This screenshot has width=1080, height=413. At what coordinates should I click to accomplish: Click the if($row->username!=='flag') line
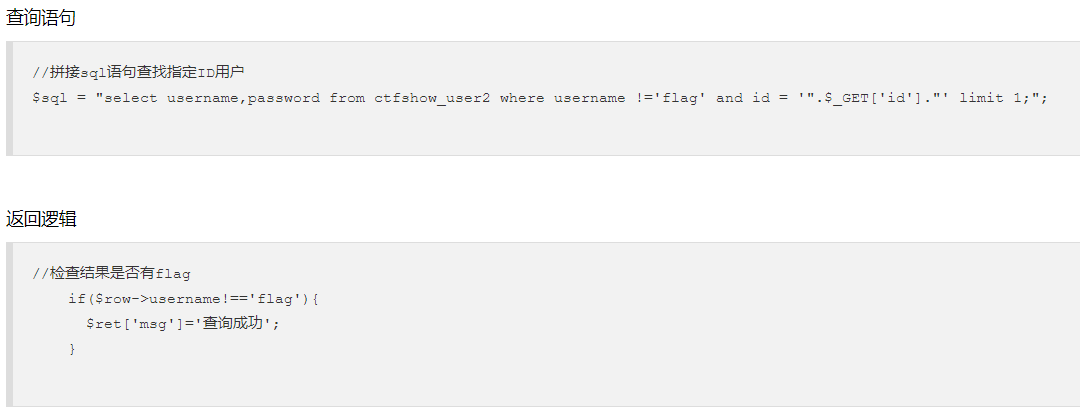click(194, 299)
